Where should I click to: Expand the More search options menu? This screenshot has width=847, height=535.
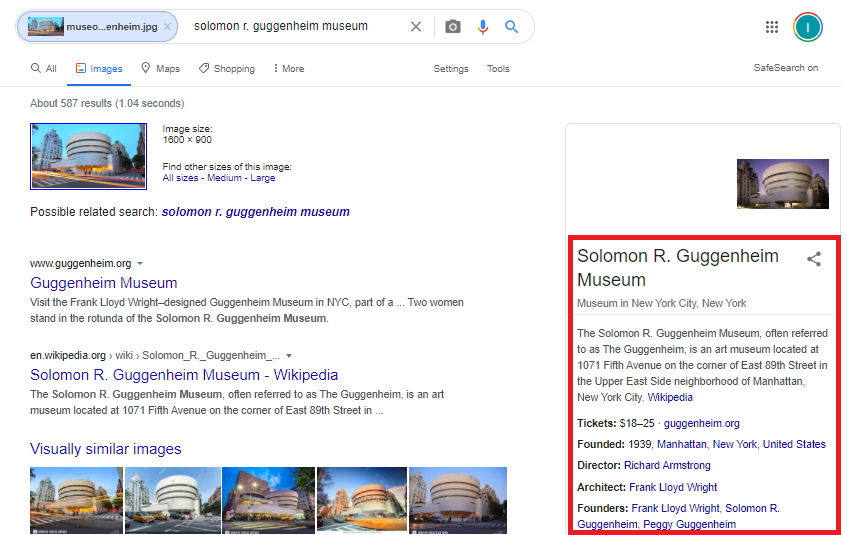pyautogui.click(x=288, y=69)
